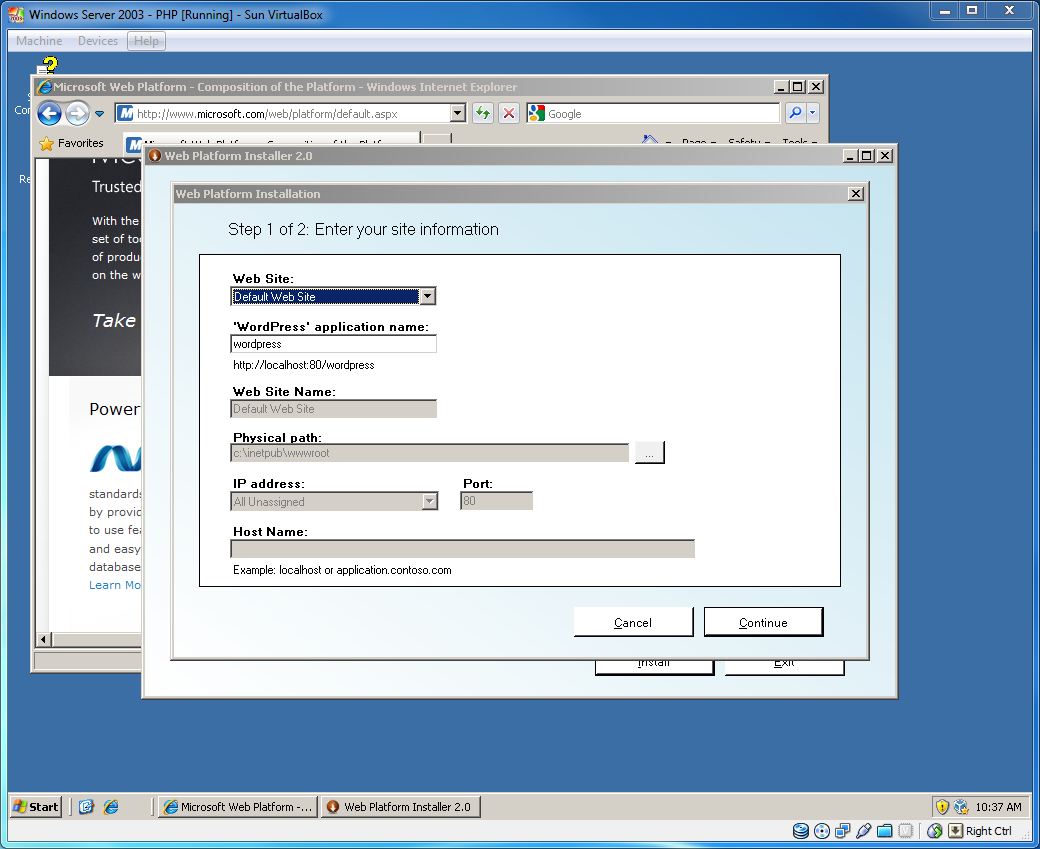Click the search magnifier icon in IE
The image size is (1040, 849).
[x=795, y=113]
